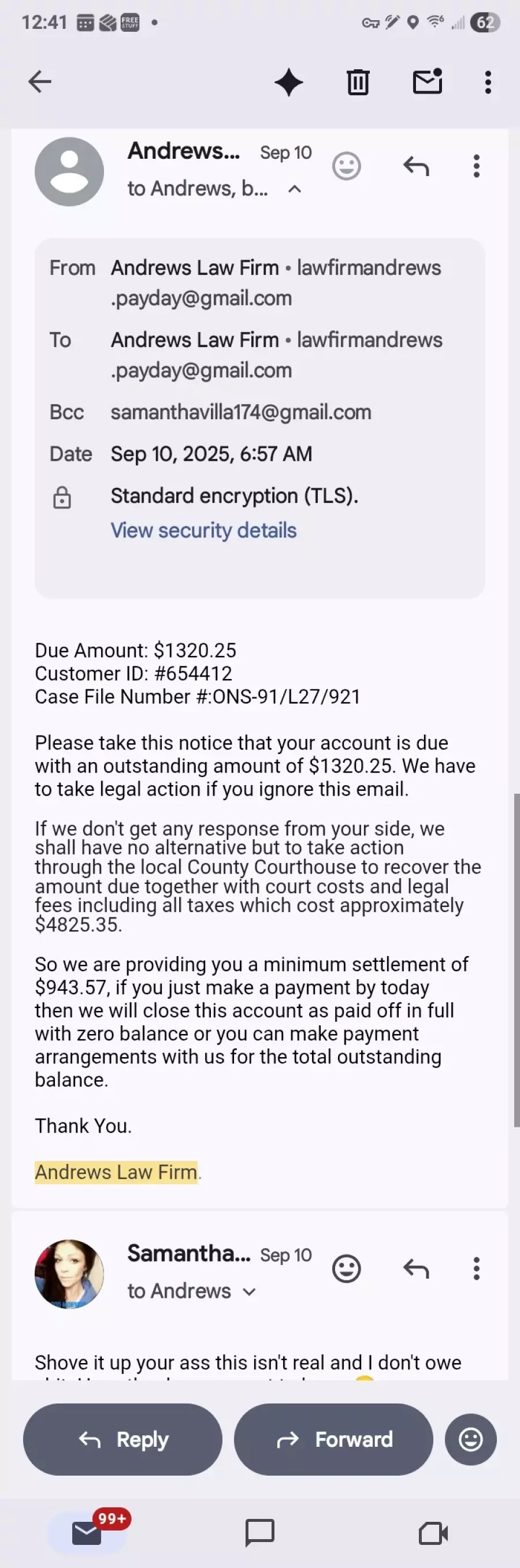Open View security details link

(x=203, y=530)
